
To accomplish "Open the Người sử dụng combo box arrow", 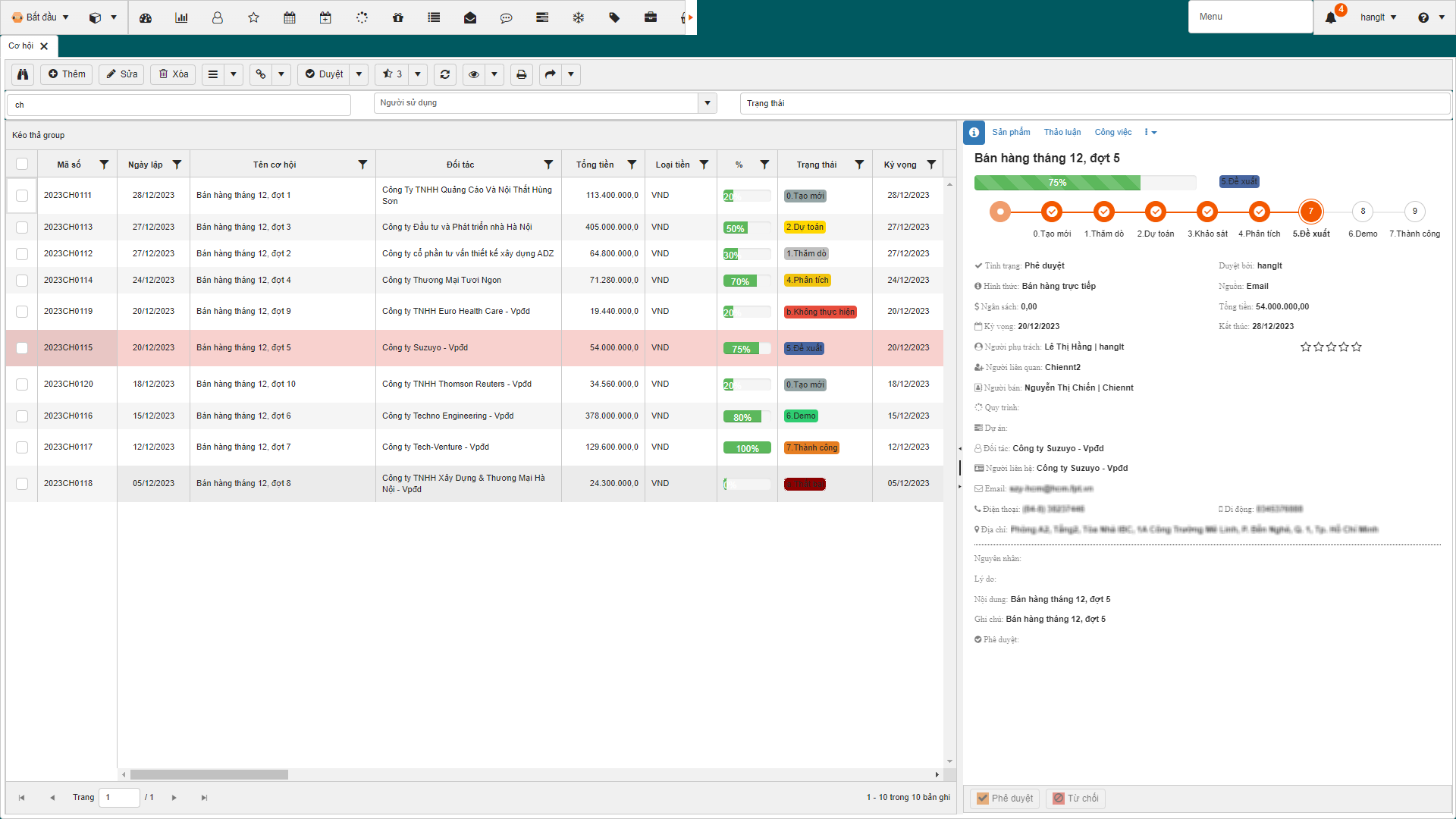I will tap(708, 103).
